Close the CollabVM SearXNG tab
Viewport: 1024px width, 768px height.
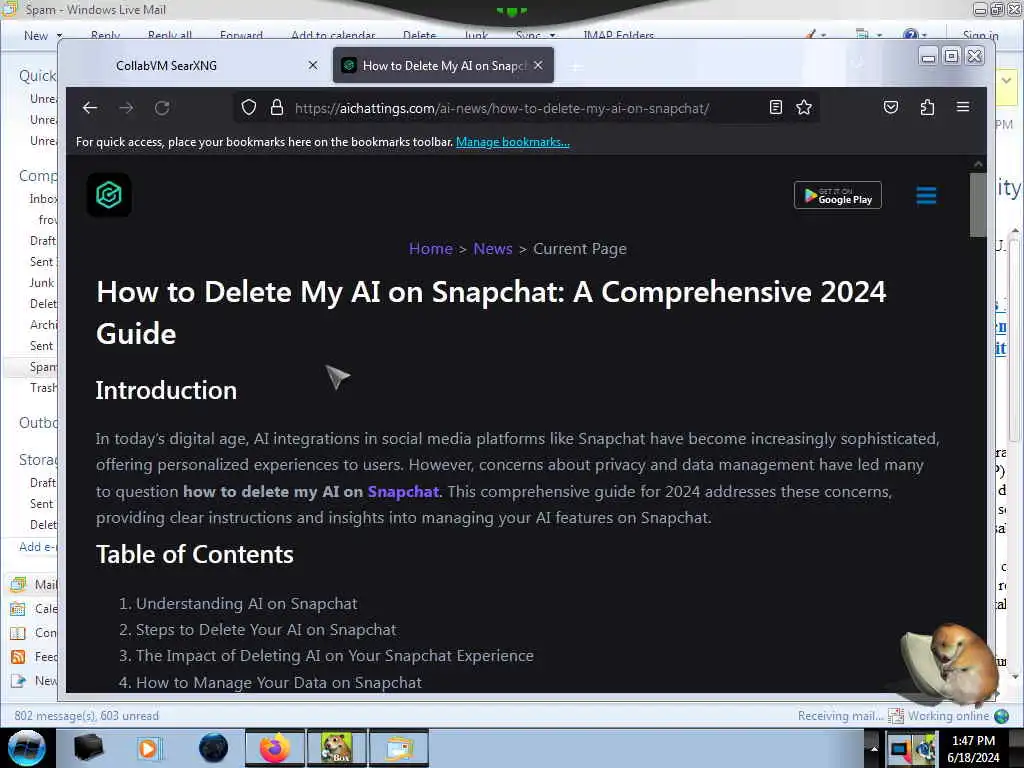[x=313, y=65]
